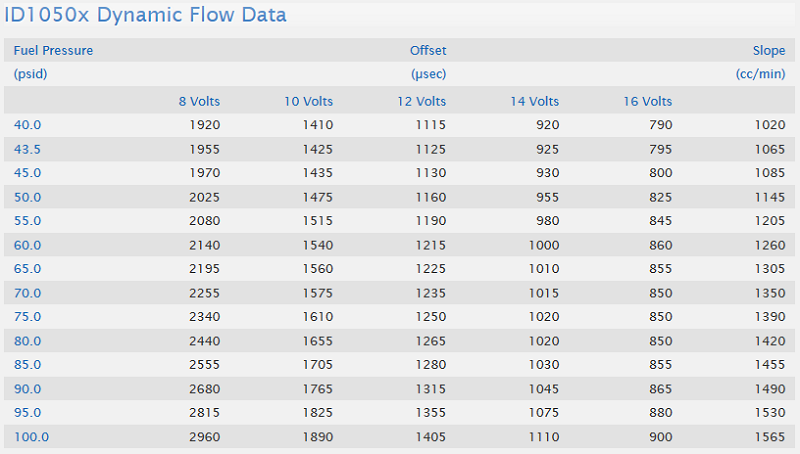
Task: Select the 1565 slope value cell
Action: tap(770, 437)
